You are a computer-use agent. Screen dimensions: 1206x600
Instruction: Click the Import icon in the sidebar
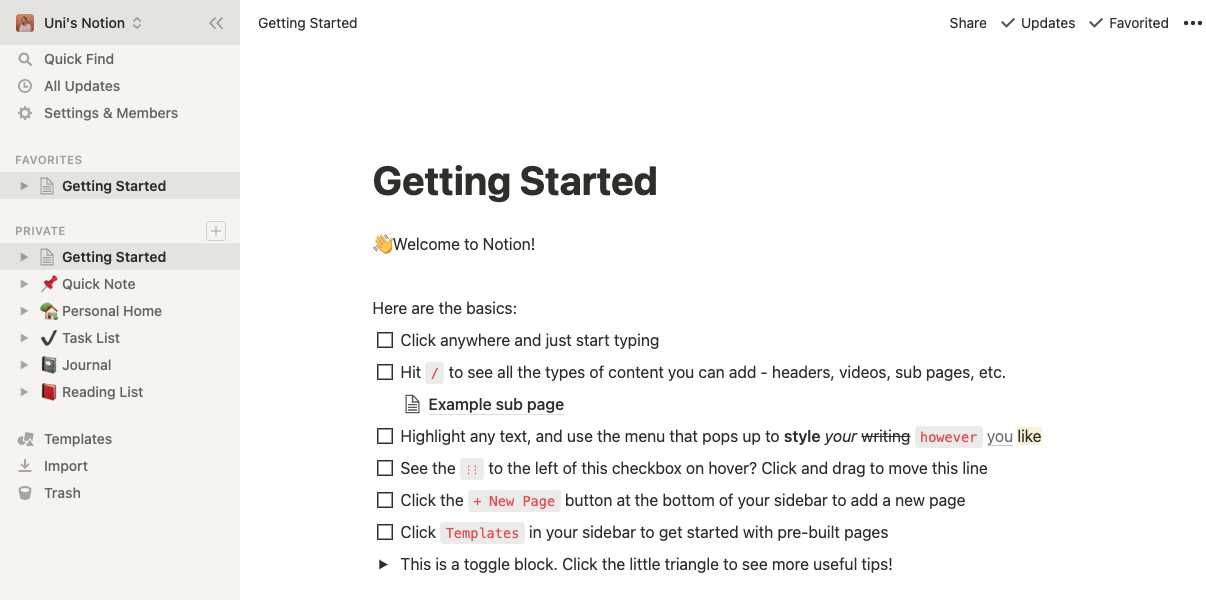24,466
